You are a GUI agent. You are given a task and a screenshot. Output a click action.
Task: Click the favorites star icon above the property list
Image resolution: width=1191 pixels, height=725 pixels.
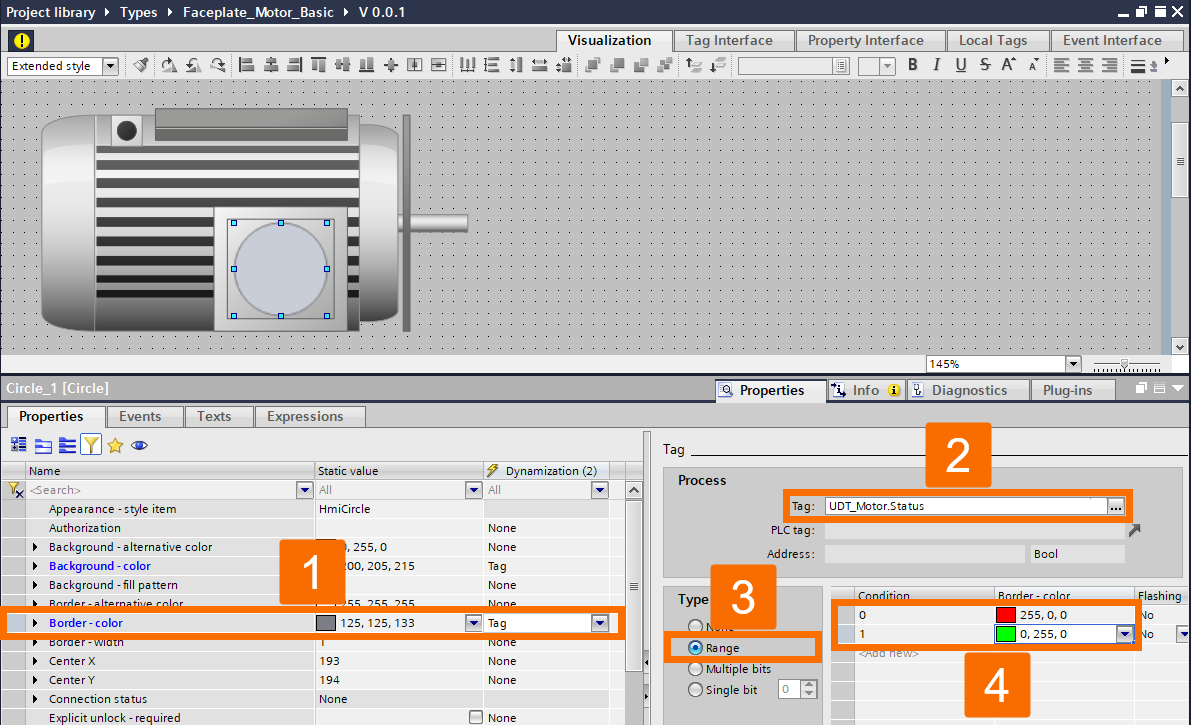pyautogui.click(x=115, y=444)
